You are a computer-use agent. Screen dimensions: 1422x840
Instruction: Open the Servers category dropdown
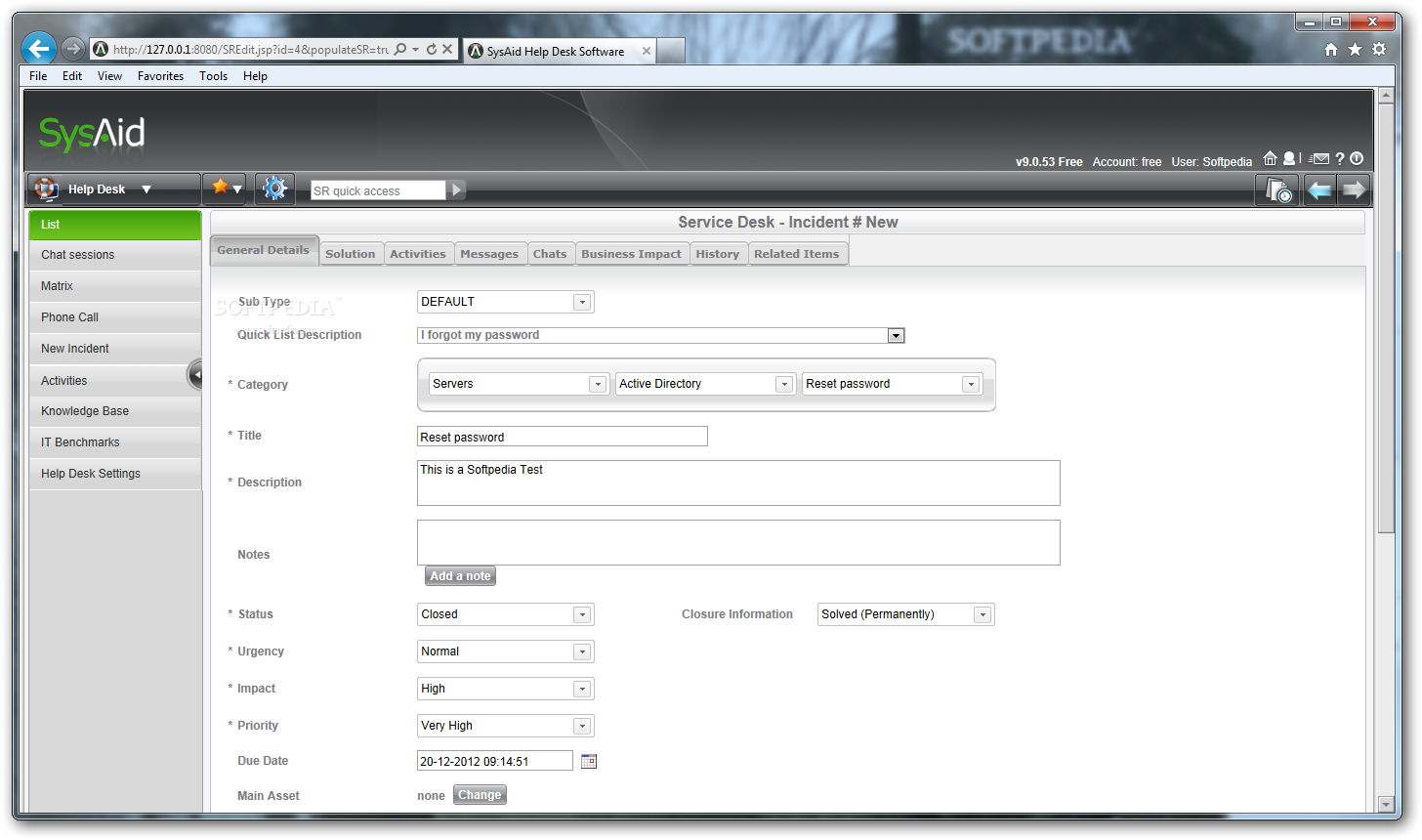pyautogui.click(x=598, y=385)
